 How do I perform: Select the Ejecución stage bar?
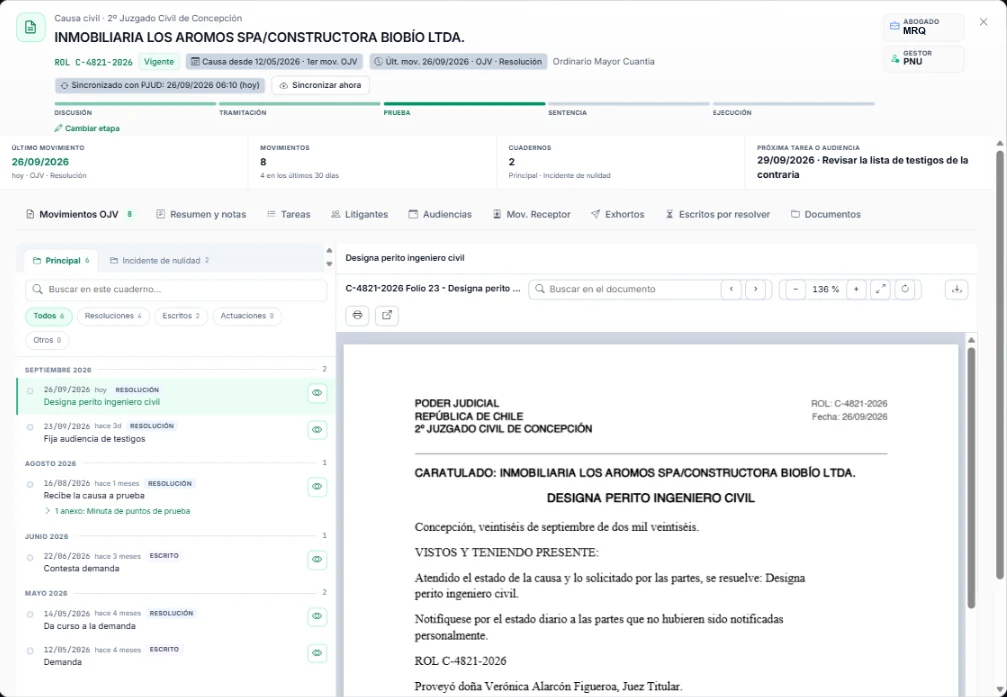pyautogui.click(x=793, y=103)
